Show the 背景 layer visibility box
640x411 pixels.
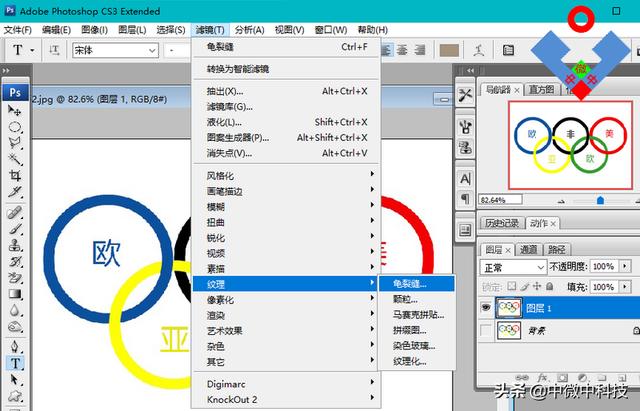pos(486,330)
